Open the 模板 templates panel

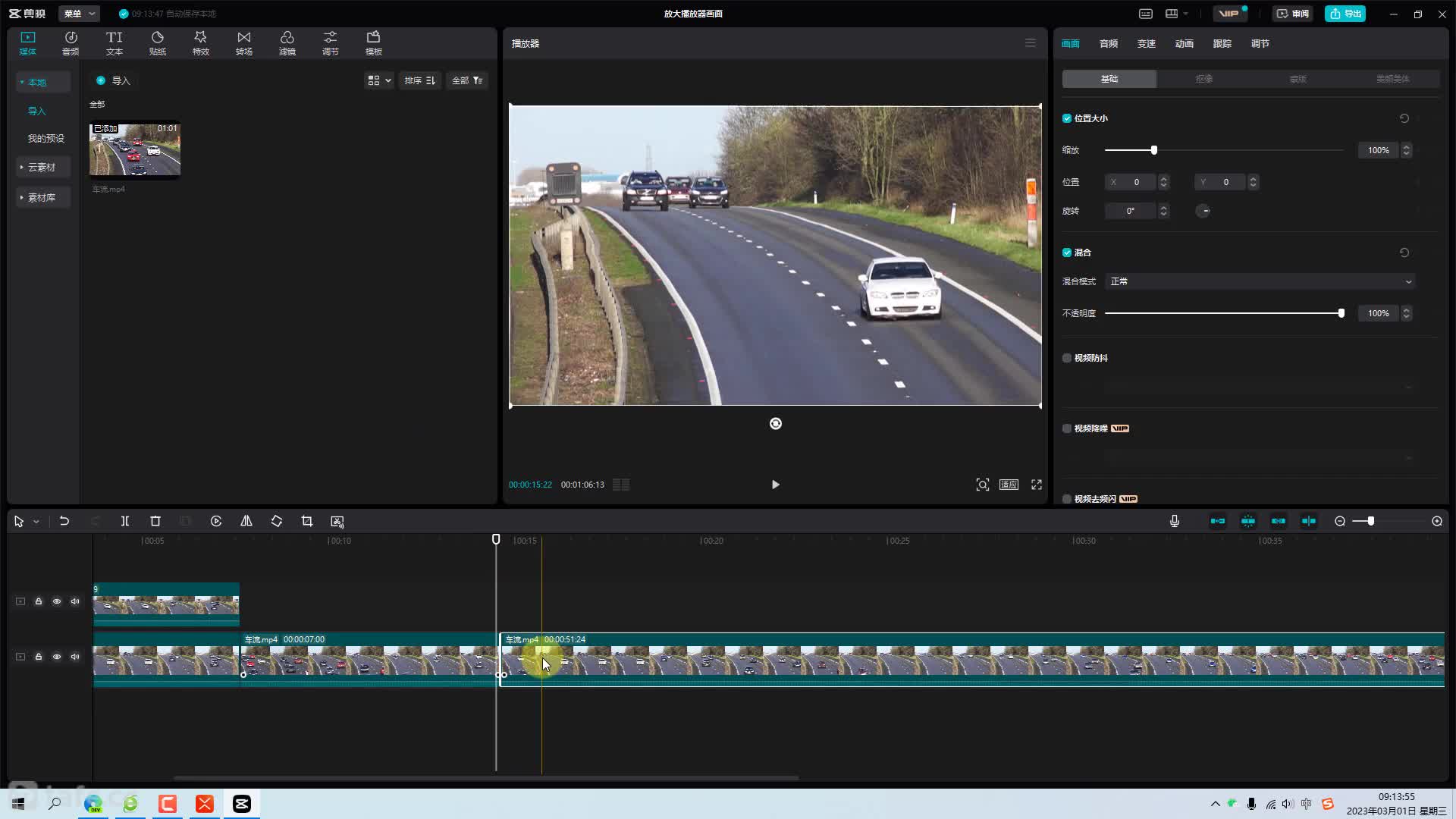coord(374,43)
